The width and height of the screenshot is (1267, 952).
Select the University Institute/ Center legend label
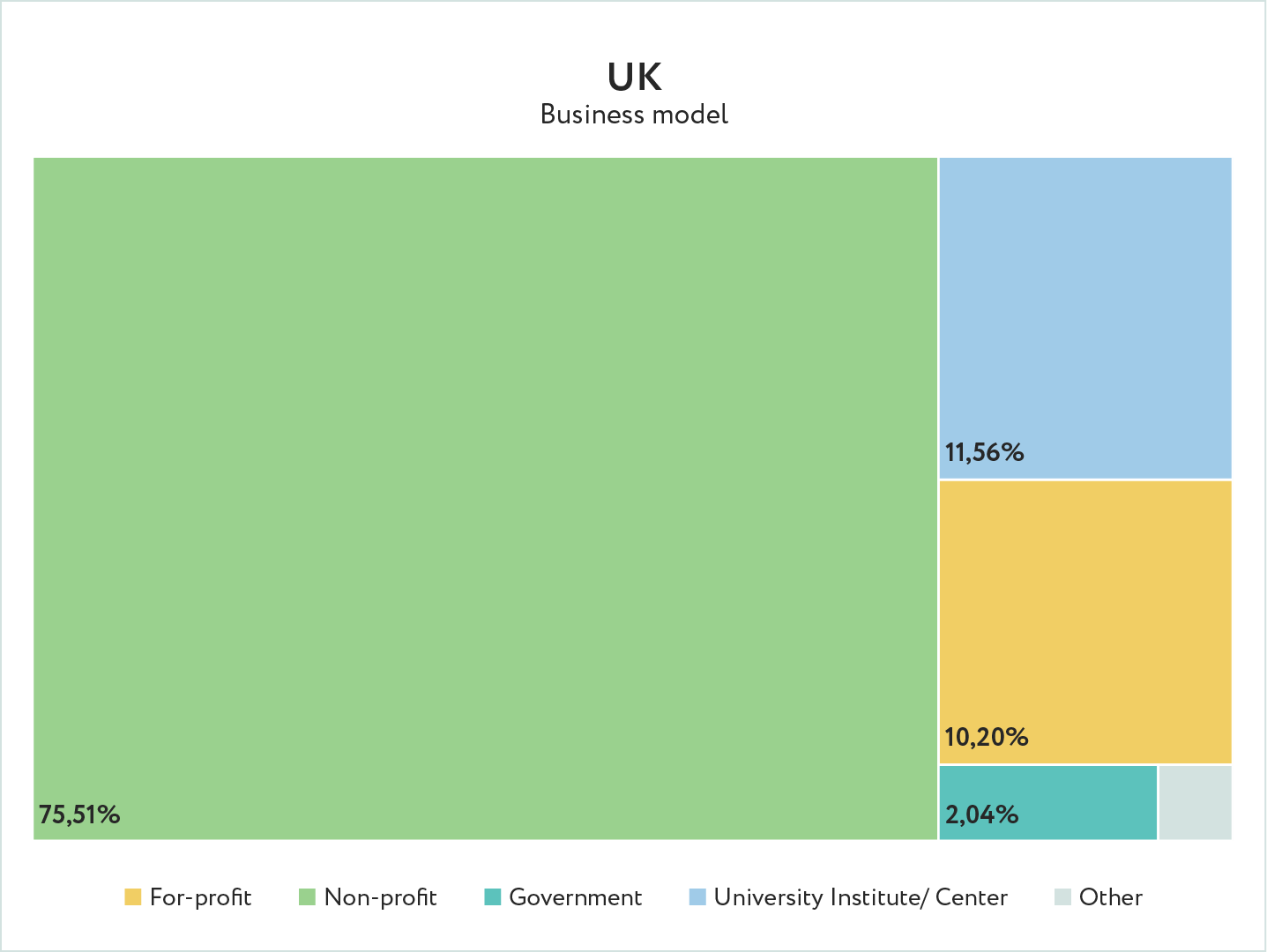point(860,897)
